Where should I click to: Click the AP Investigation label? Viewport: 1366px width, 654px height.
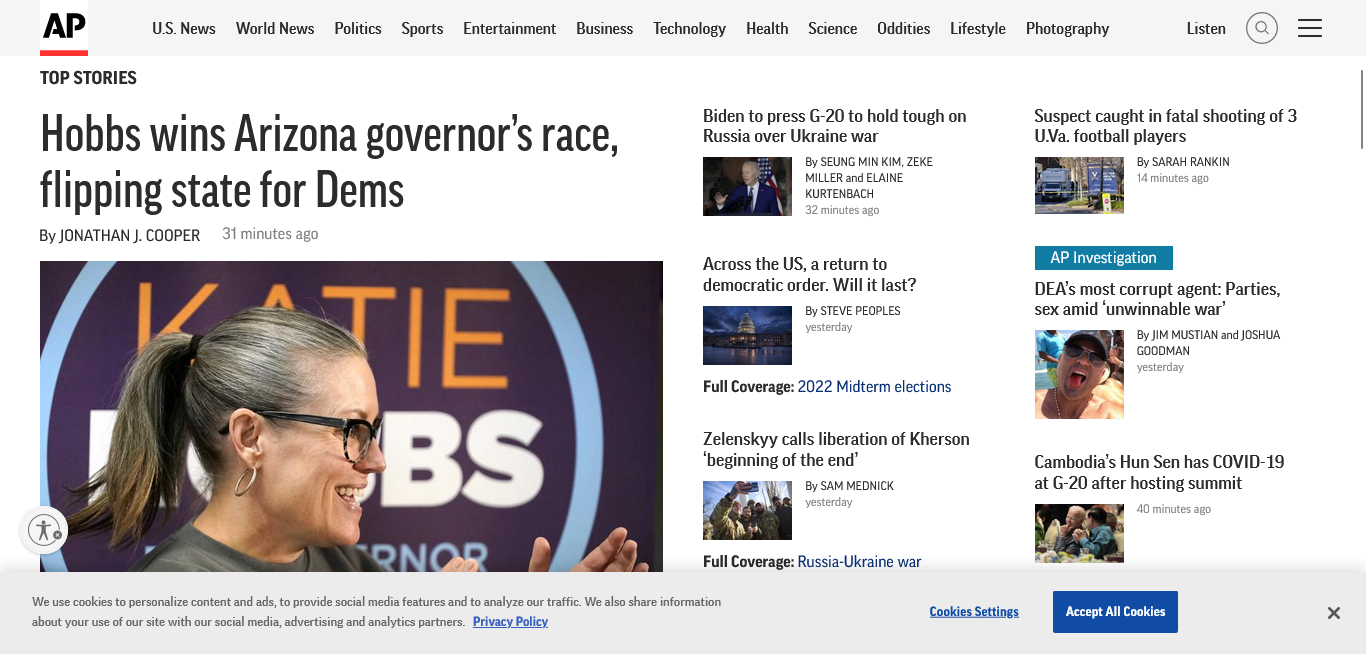click(1103, 258)
